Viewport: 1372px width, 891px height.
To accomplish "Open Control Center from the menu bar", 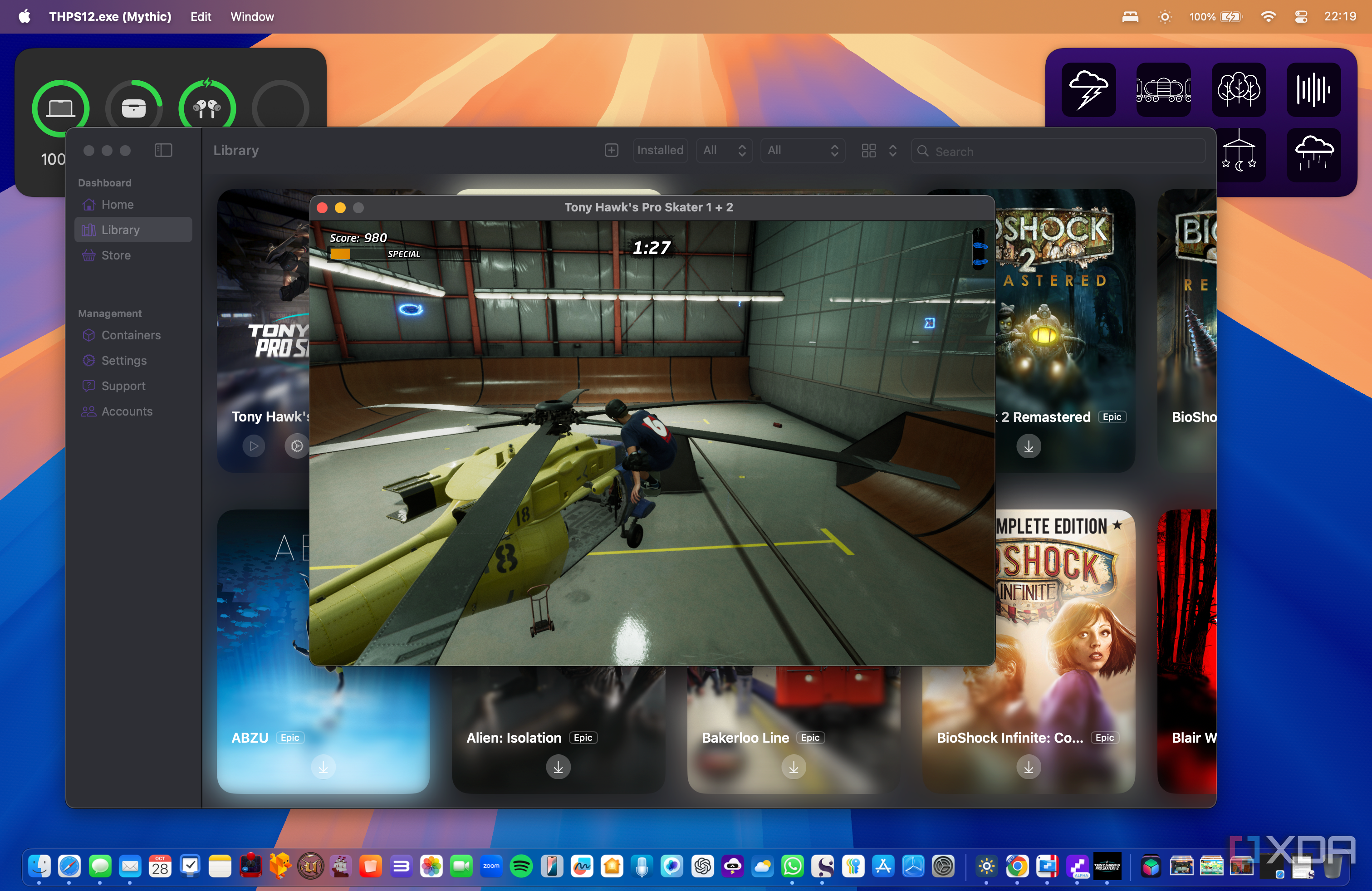I will tap(1300, 17).
